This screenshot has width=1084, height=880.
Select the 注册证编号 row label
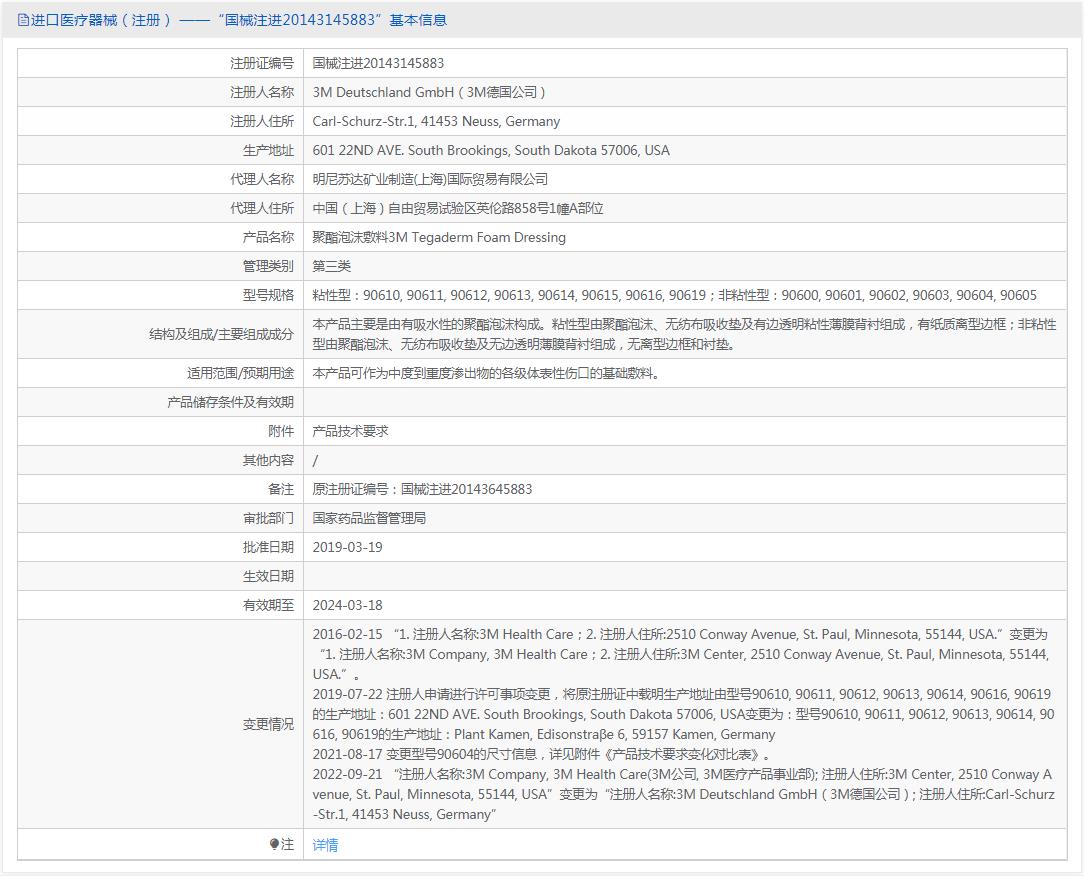coord(262,64)
